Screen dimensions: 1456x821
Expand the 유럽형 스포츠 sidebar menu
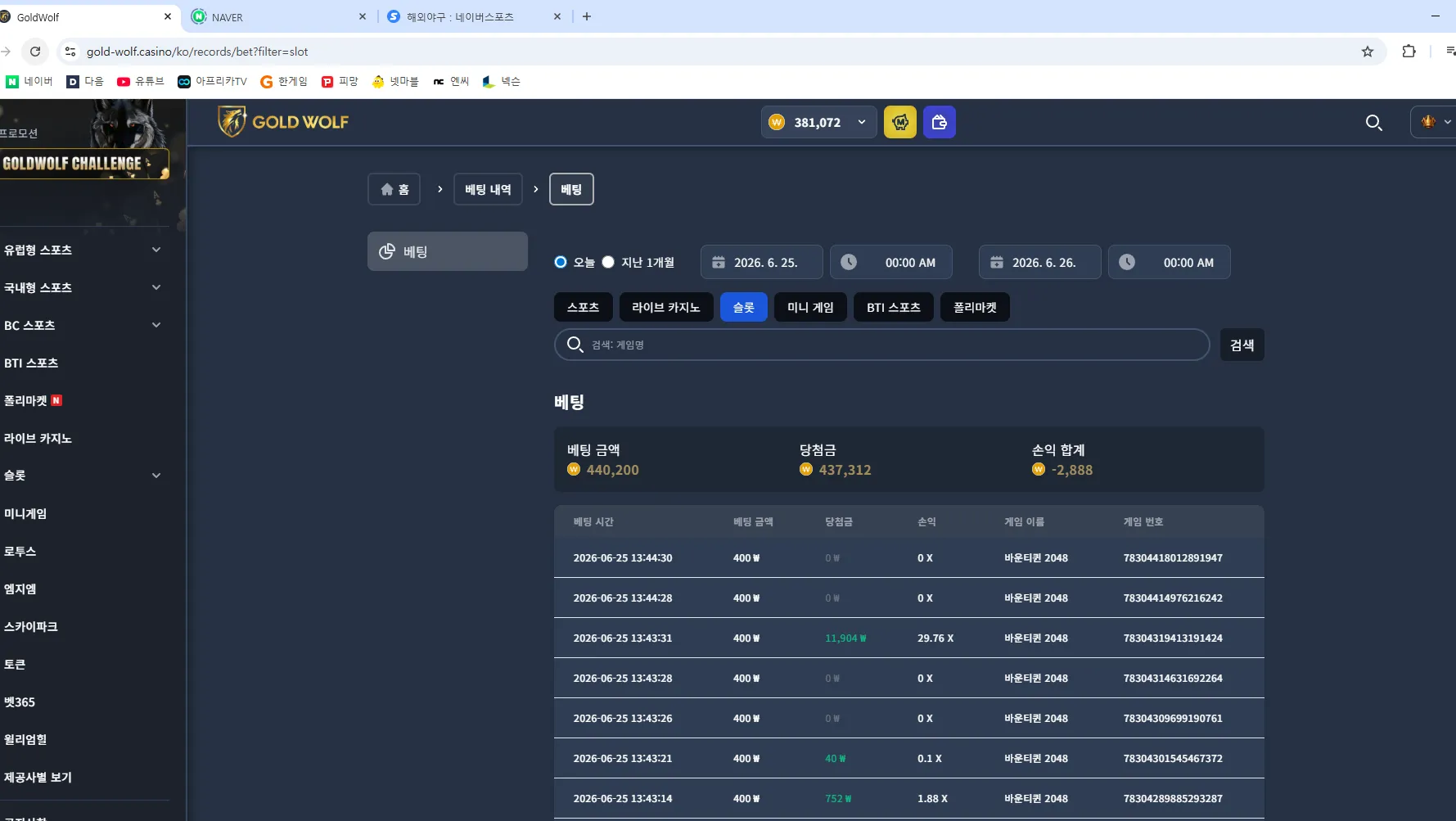point(83,250)
